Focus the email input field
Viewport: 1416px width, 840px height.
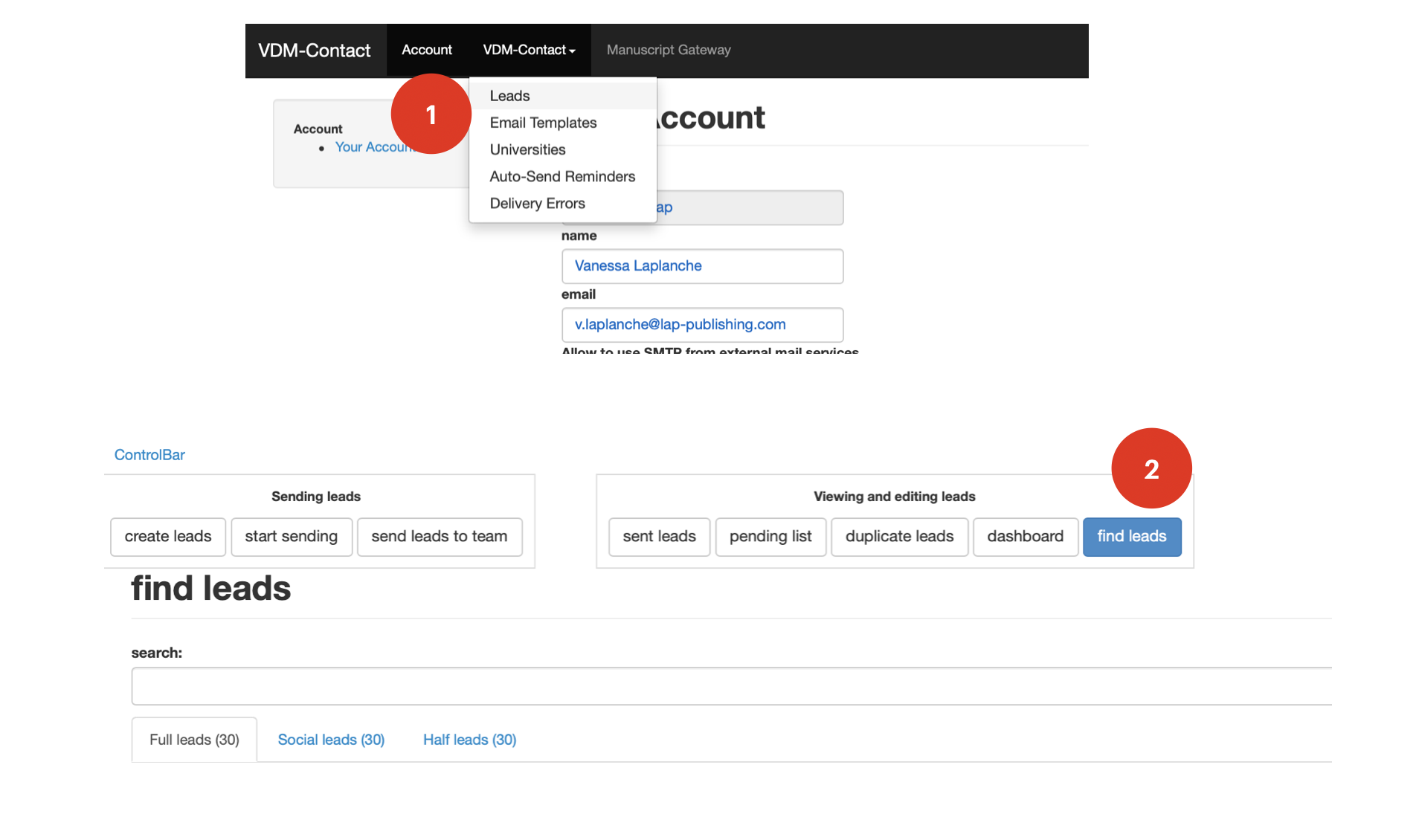(x=702, y=325)
